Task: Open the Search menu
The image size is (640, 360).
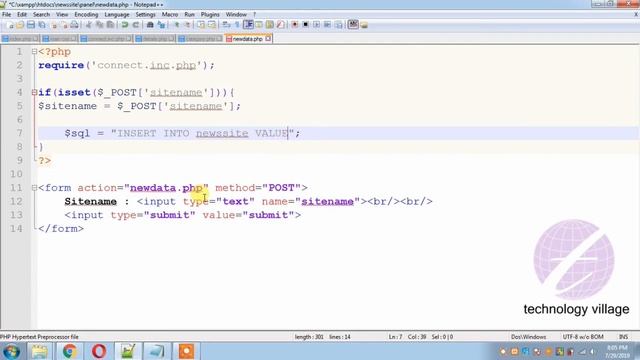Action: (x=41, y=14)
